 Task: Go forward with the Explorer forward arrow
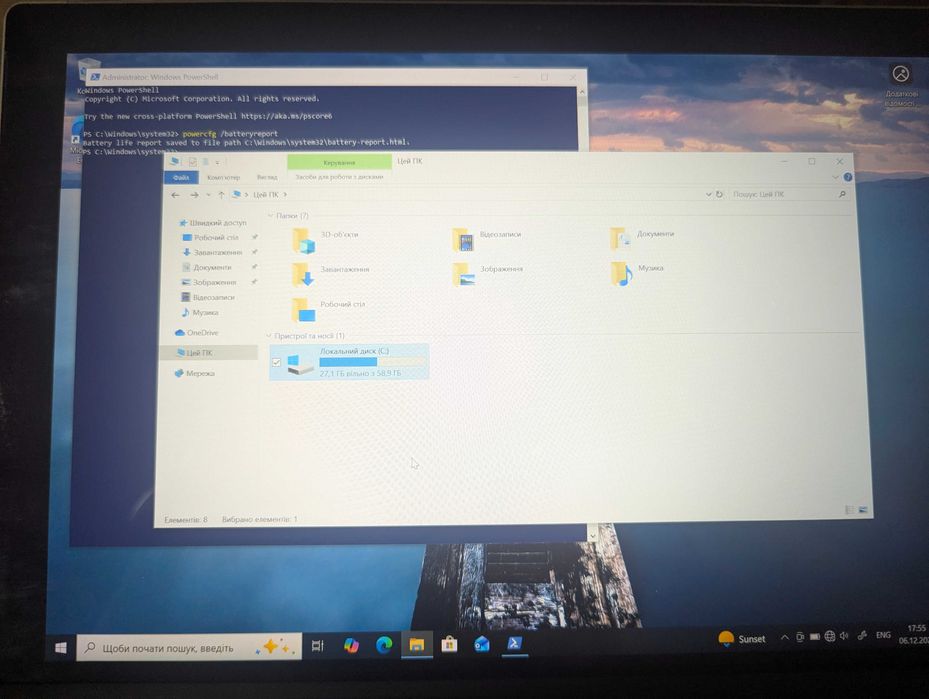[x=194, y=195]
